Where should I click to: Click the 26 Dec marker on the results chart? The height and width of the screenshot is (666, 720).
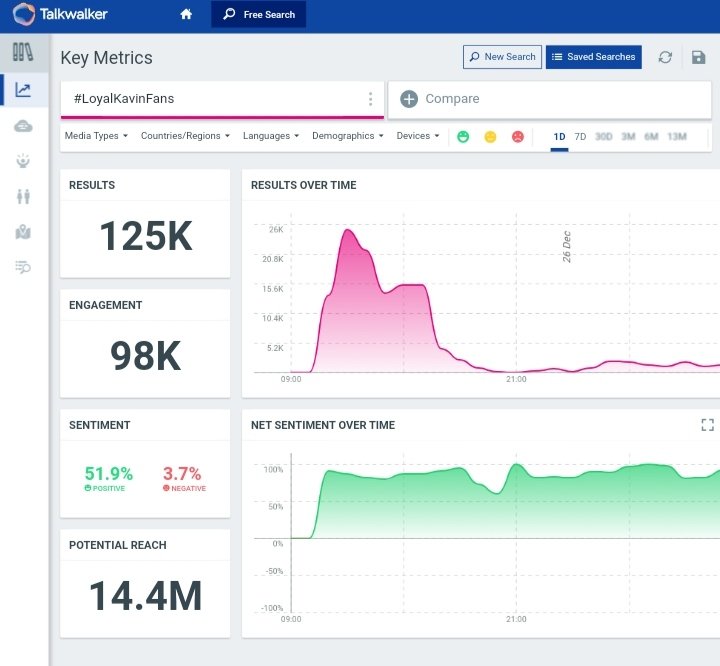pyautogui.click(x=567, y=247)
